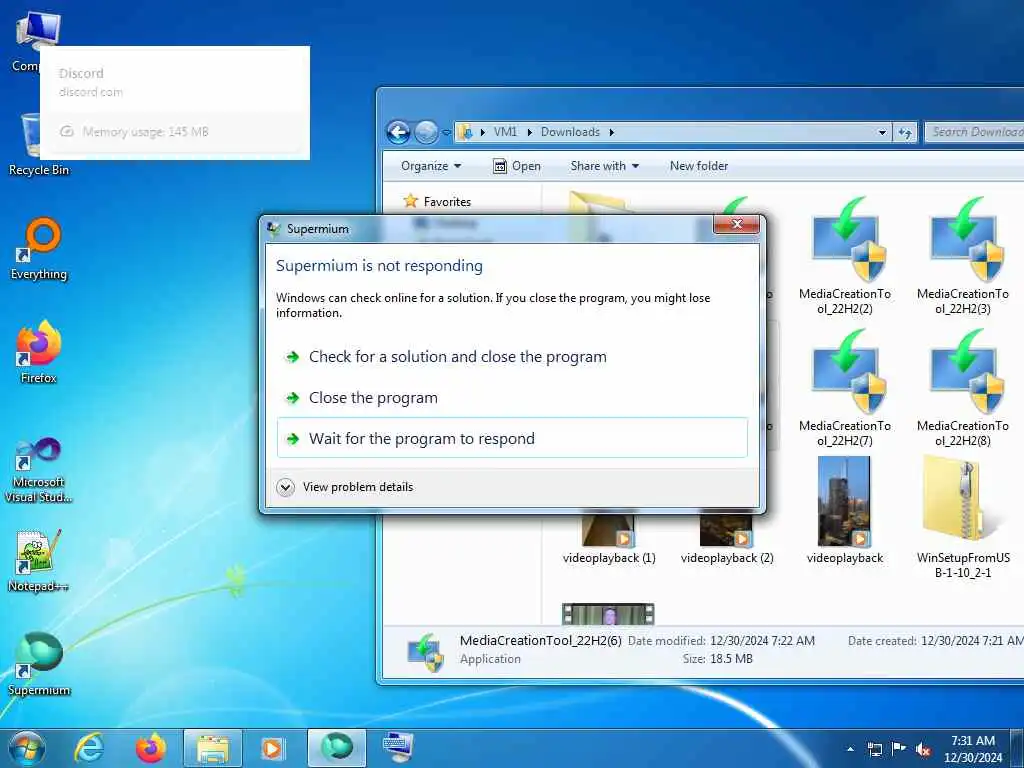Click Open in the Explorer toolbar

click(x=517, y=166)
